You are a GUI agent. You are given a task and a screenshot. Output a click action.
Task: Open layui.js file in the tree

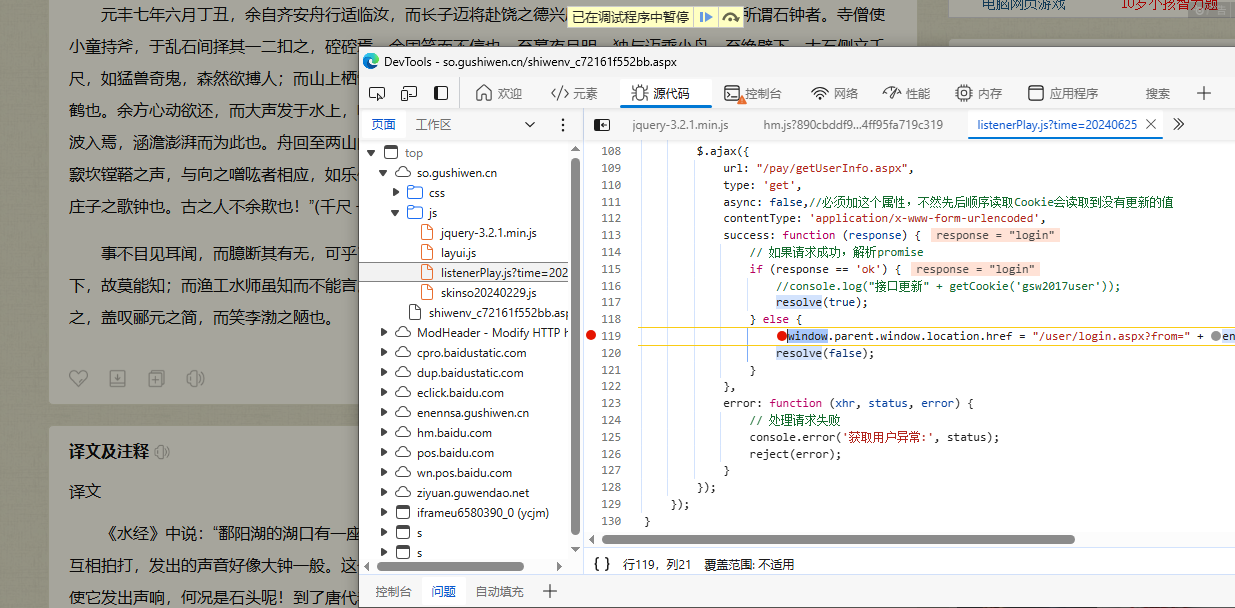[458, 253]
